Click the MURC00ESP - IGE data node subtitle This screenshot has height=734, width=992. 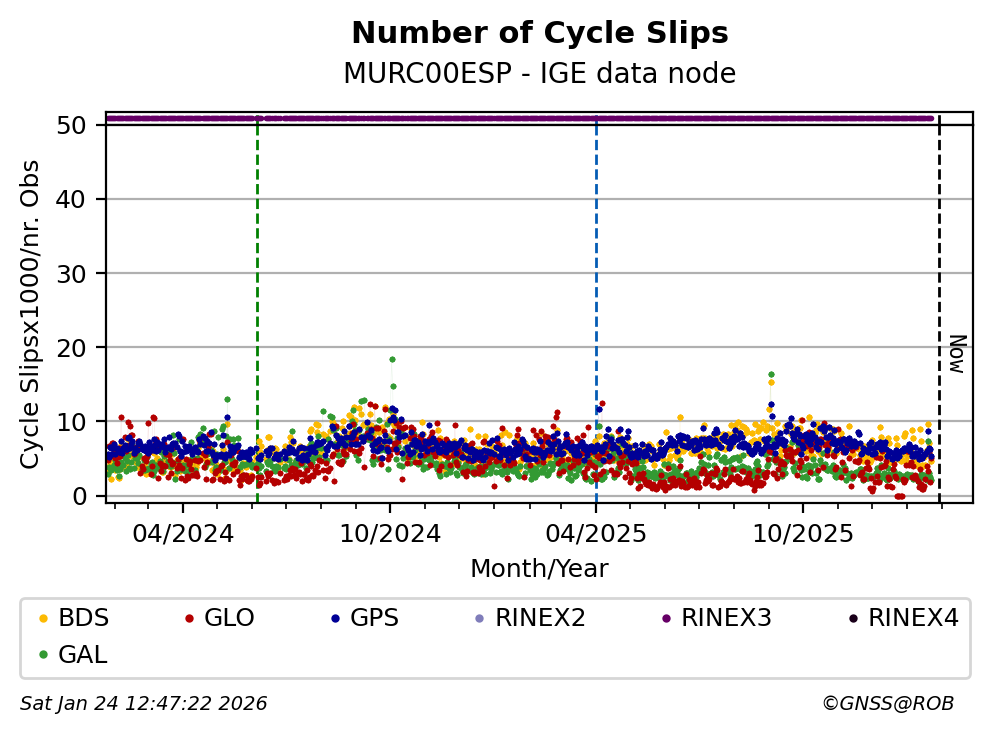click(x=539, y=74)
